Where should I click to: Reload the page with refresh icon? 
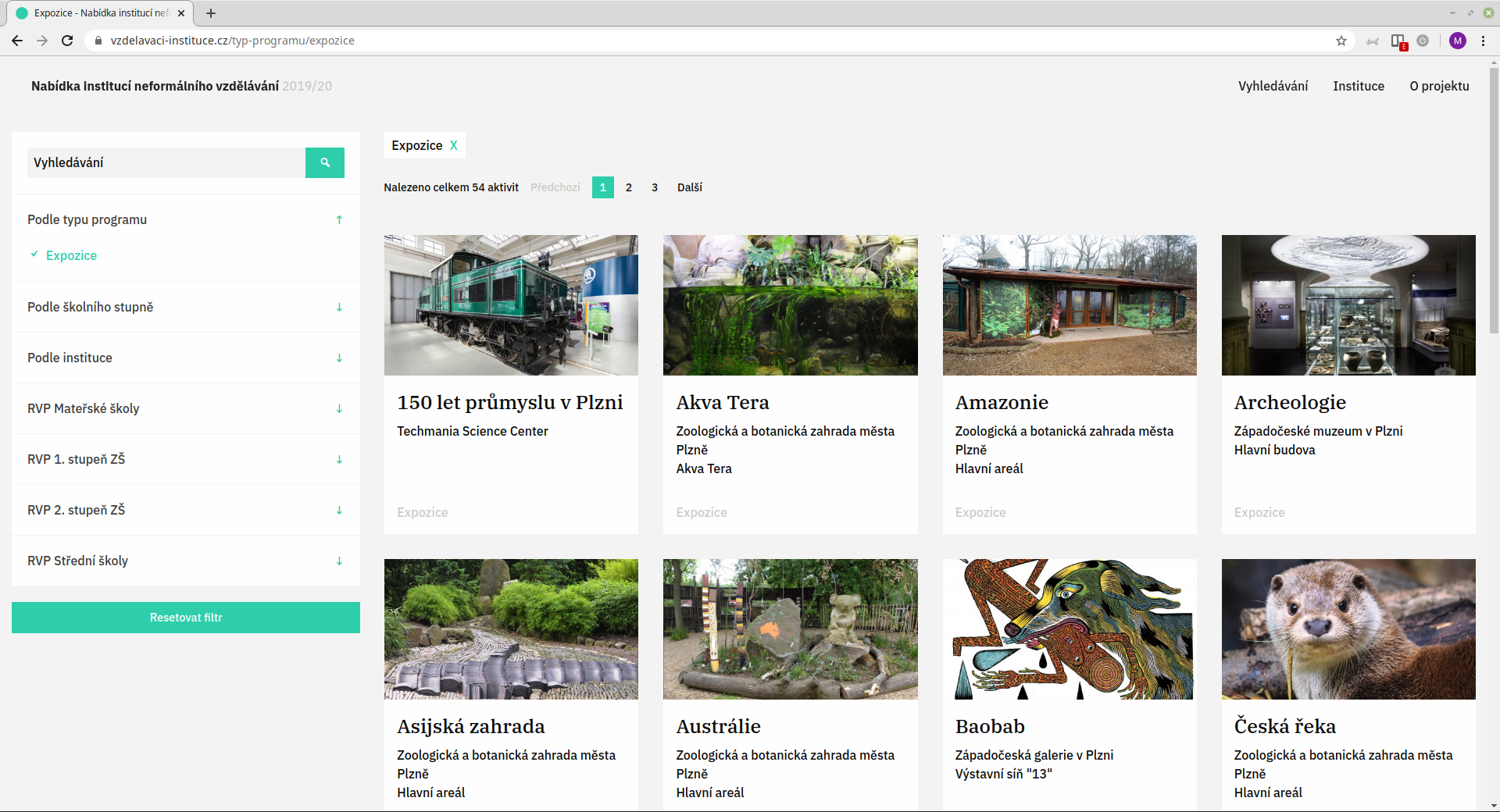67,41
